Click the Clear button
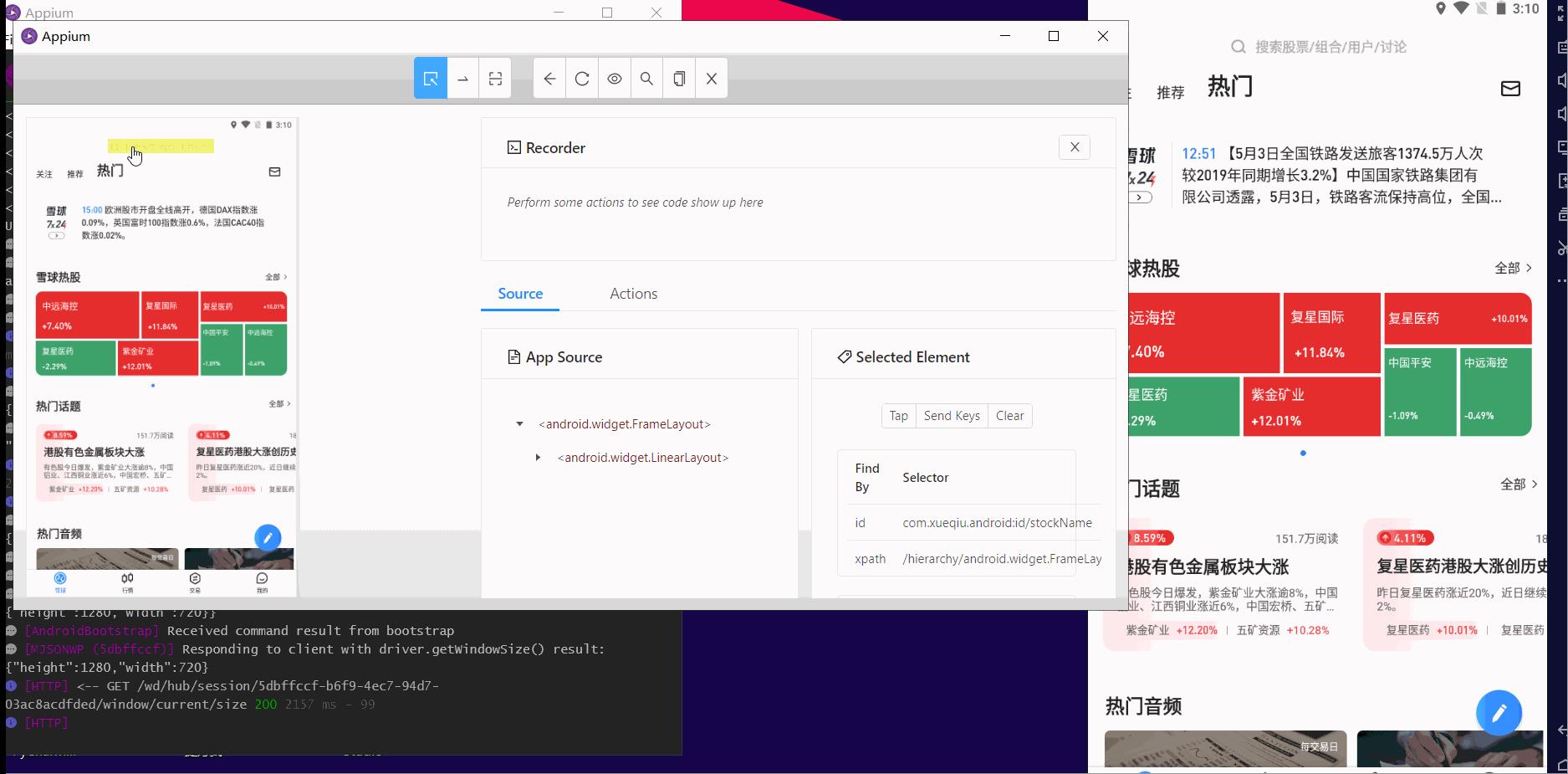 click(x=1009, y=416)
